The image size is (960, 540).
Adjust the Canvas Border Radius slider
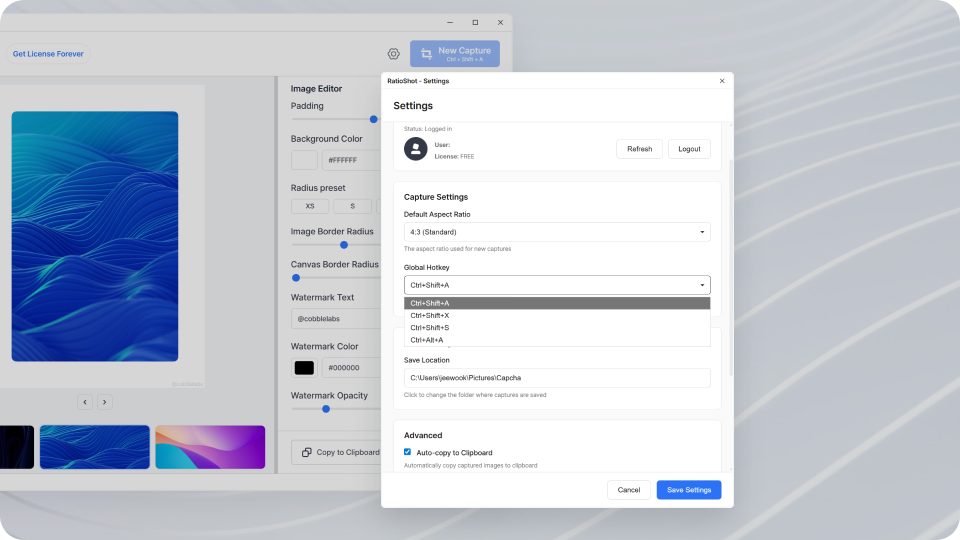click(x=296, y=278)
